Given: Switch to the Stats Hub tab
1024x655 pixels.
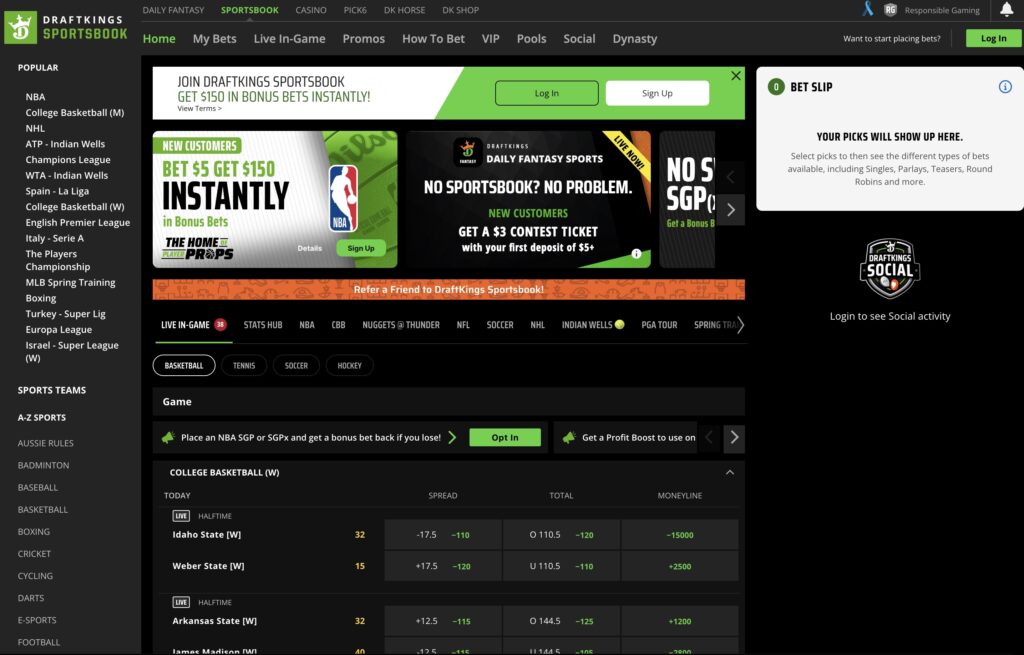Looking at the screenshot, I should (x=263, y=325).
